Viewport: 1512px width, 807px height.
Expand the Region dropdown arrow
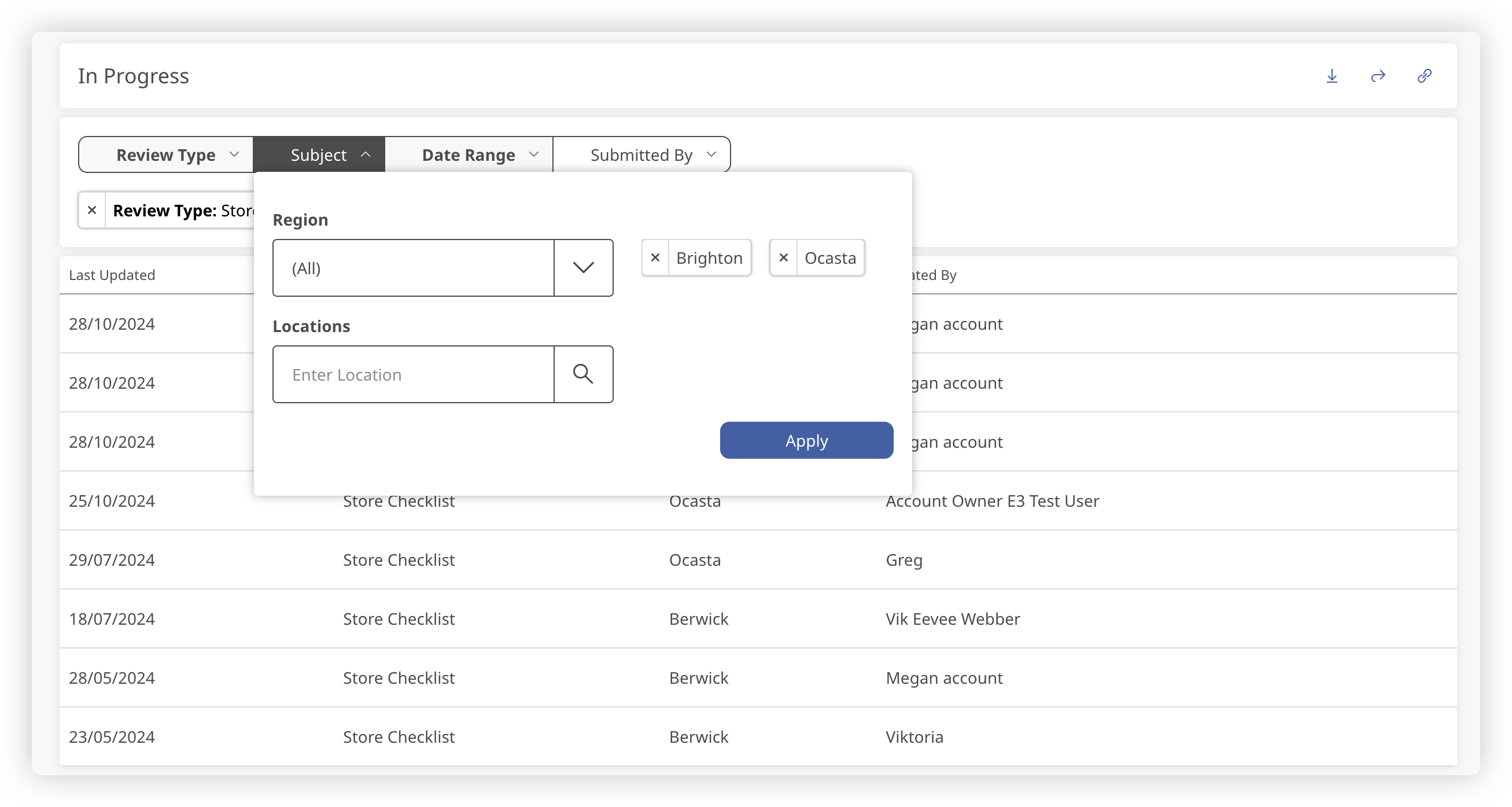pos(583,268)
